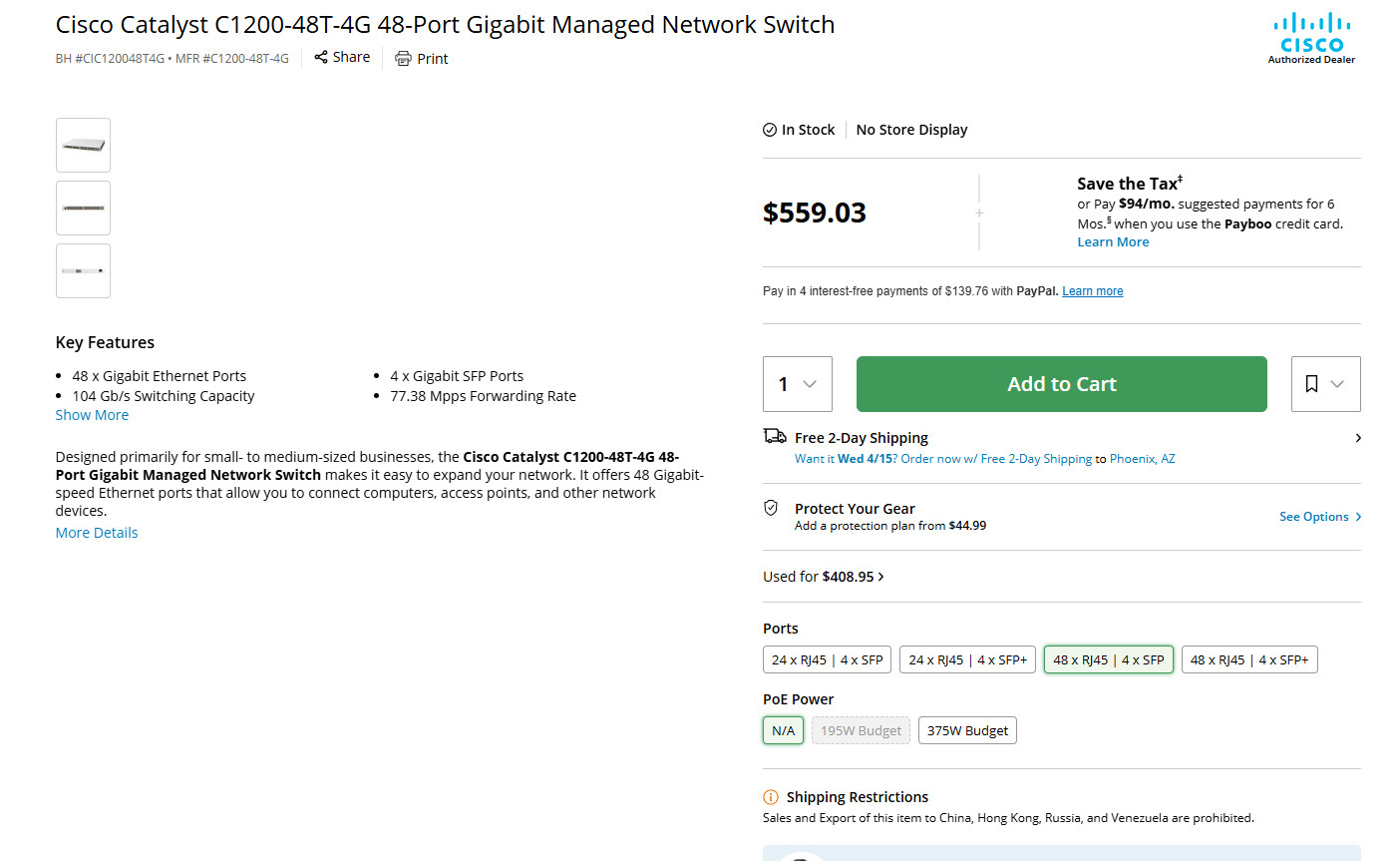Select 24 x RJ45 | 4 x SFP option
This screenshot has height=861, width=1400.
coord(828,659)
